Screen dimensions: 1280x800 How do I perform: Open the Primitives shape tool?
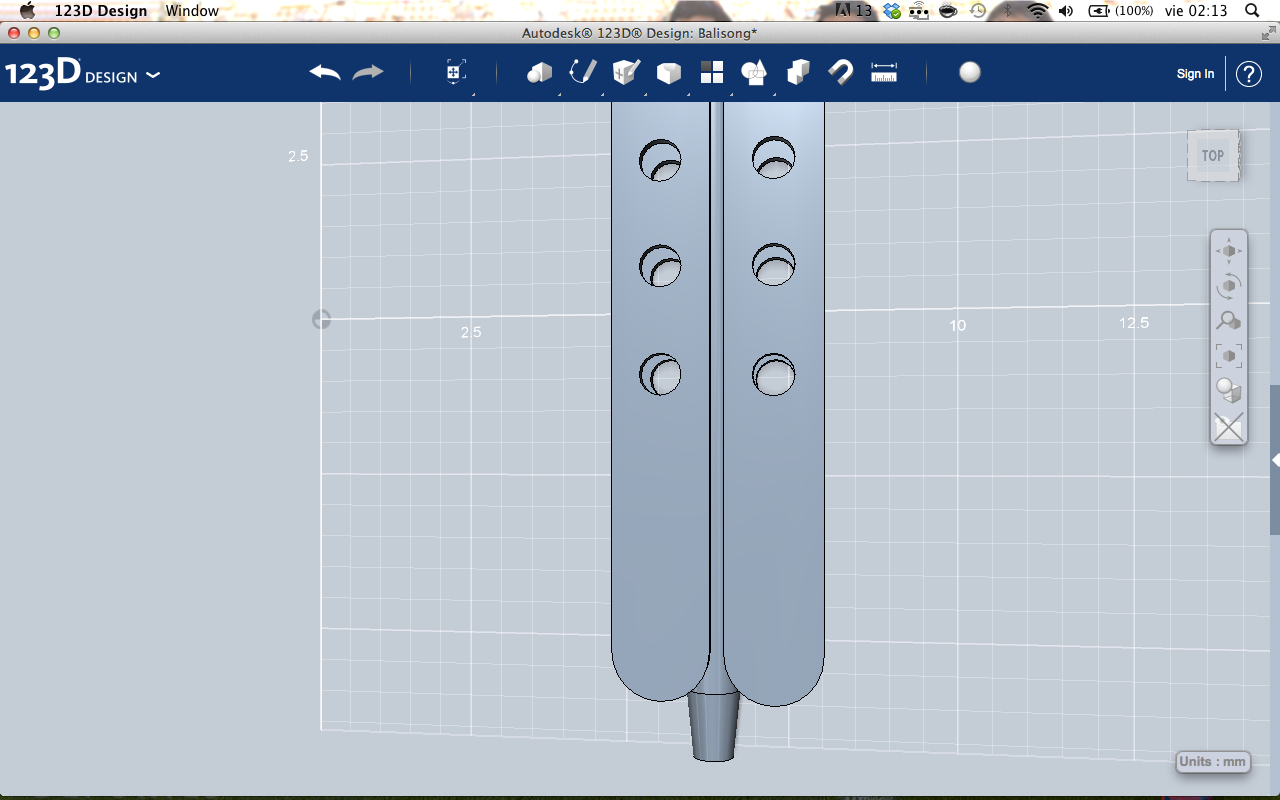538,72
